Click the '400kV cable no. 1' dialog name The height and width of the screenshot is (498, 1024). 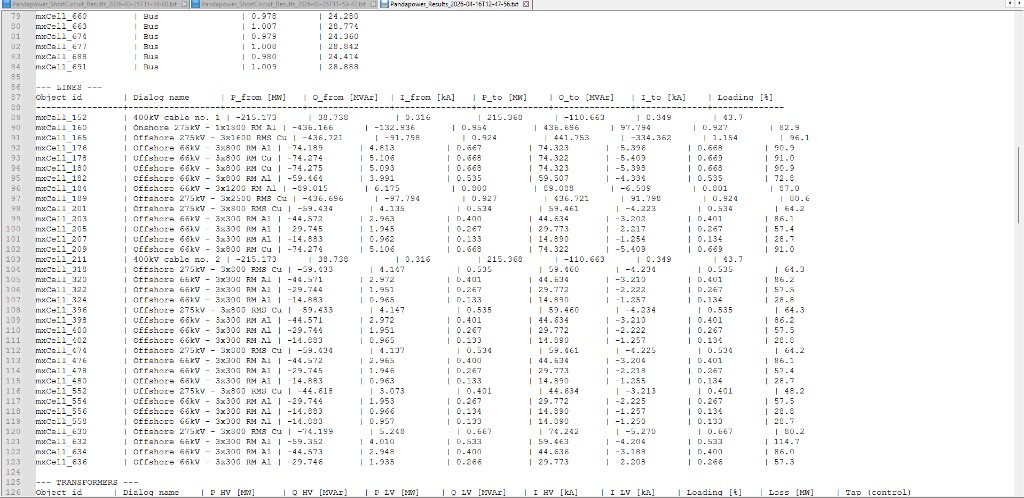click(x=175, y=117)
